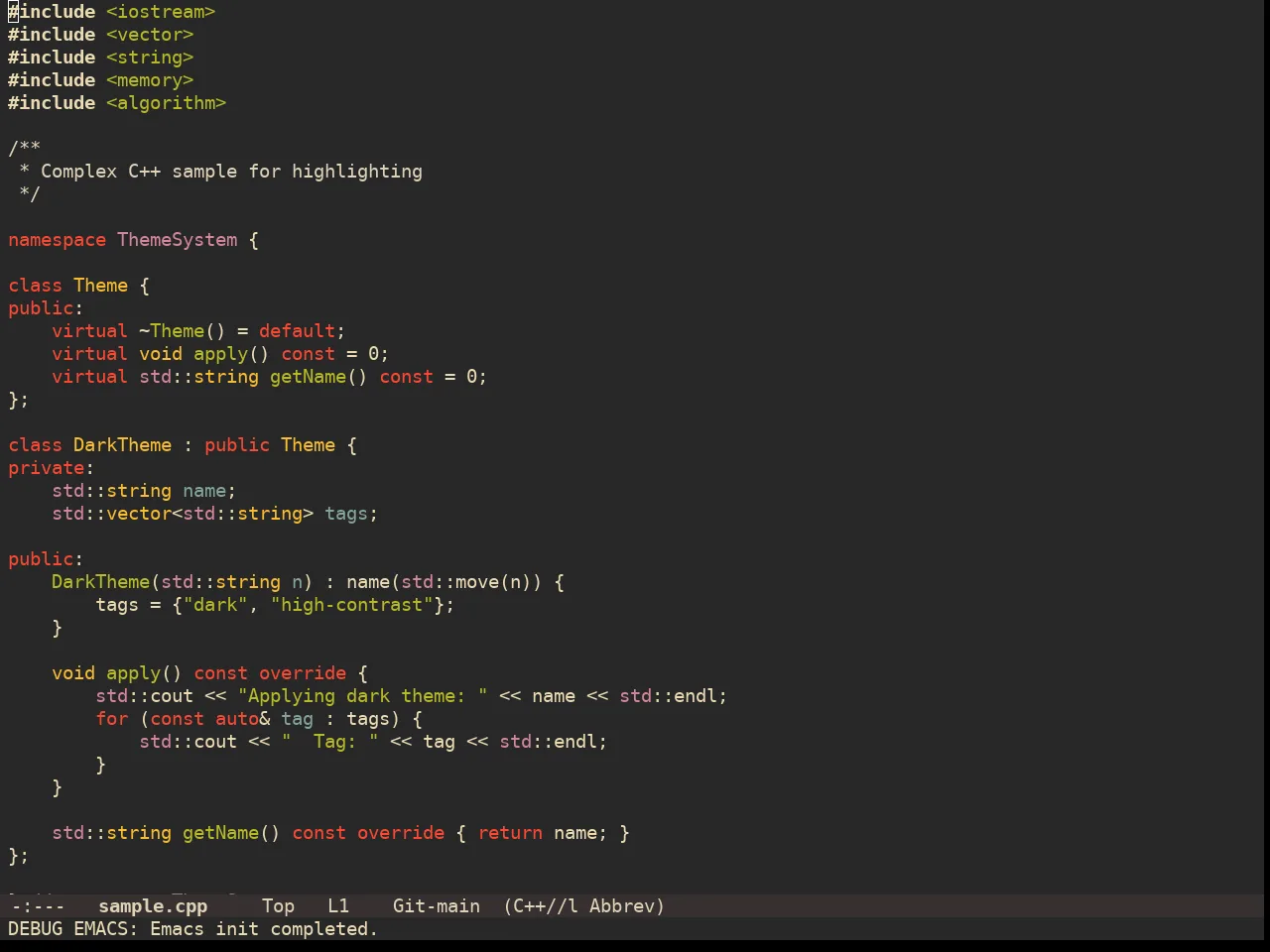Click the string "Applying dark theme: "
This screenshot has width=1270, height=952.
coord(362,696)
